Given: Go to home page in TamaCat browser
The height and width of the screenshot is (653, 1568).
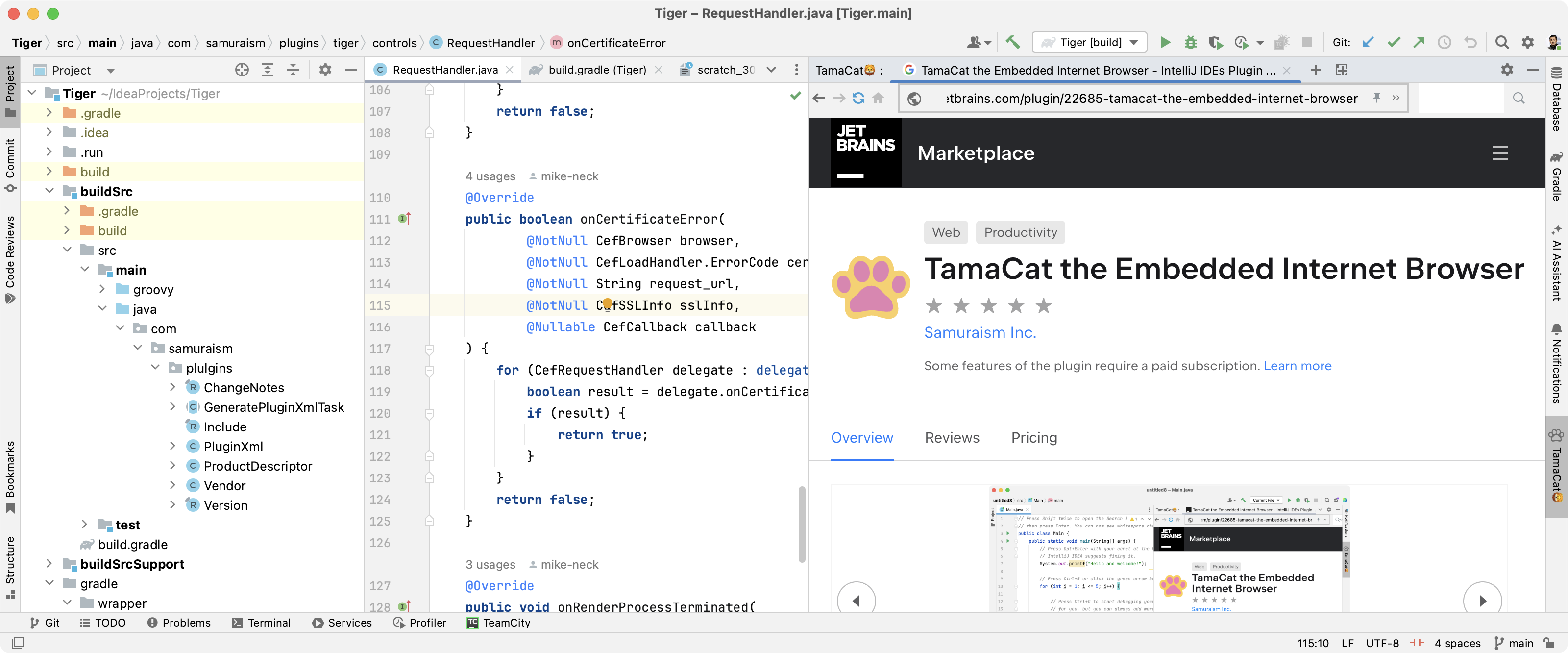Looking at the screenshot, I should click(x=878, y=98).
